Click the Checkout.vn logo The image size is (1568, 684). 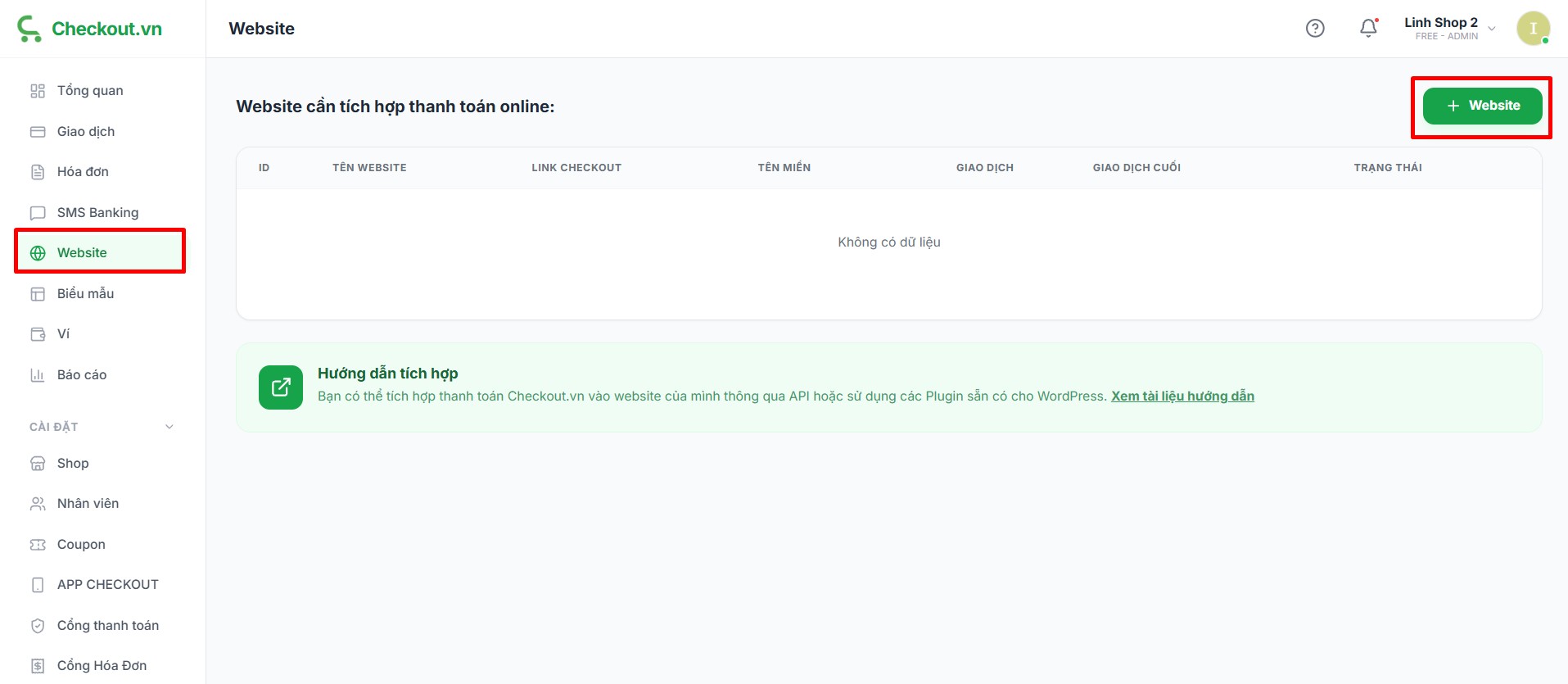click(x=90, y=29)
